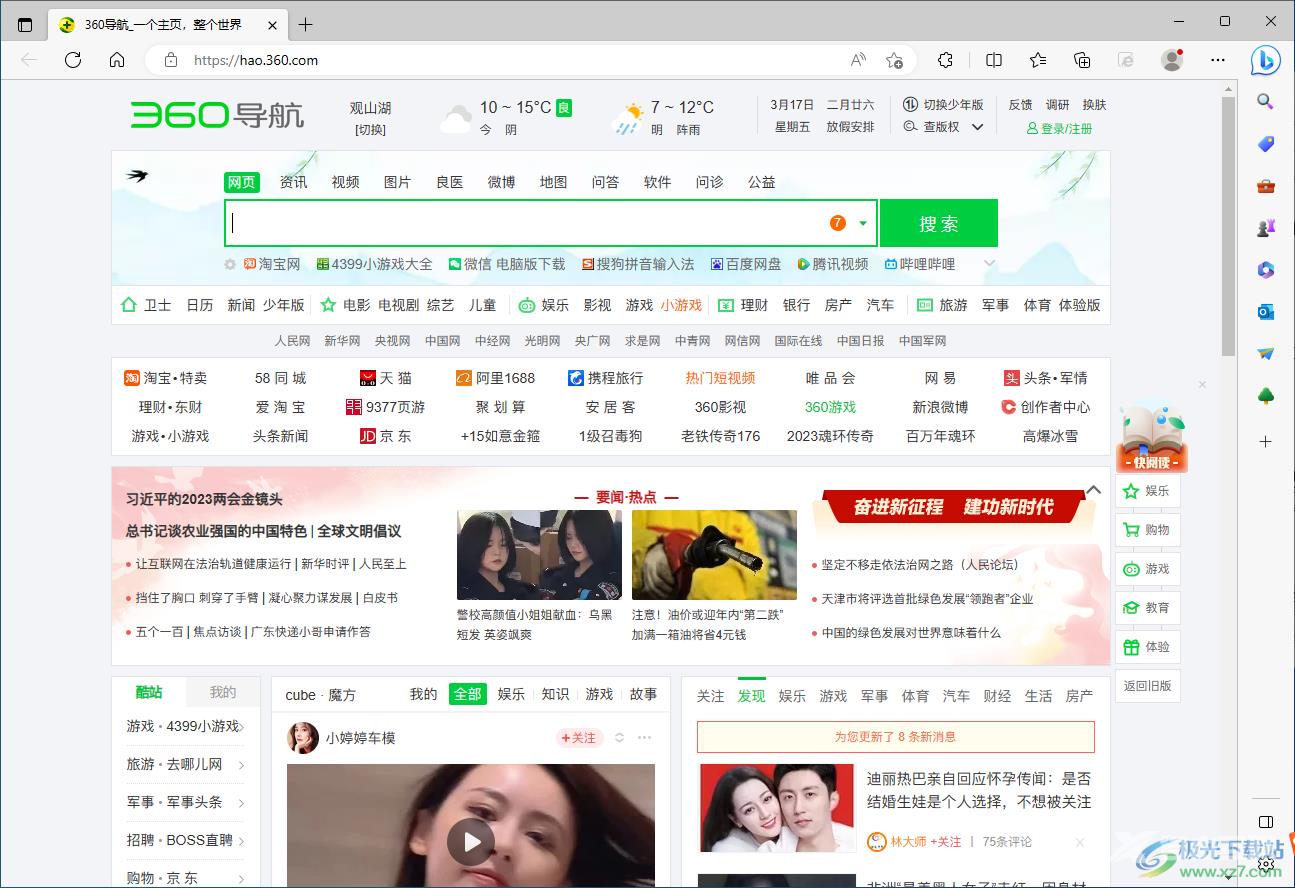The height and width of the screenshot is (888, 1295).
Task: Toggle sidebar visibility button at bottom right
Action: 1266,822
